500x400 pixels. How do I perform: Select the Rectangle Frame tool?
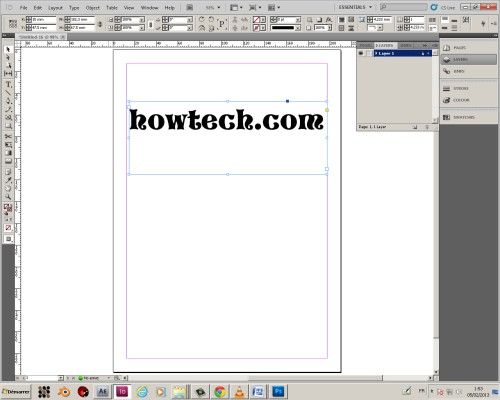click(8, 117)
